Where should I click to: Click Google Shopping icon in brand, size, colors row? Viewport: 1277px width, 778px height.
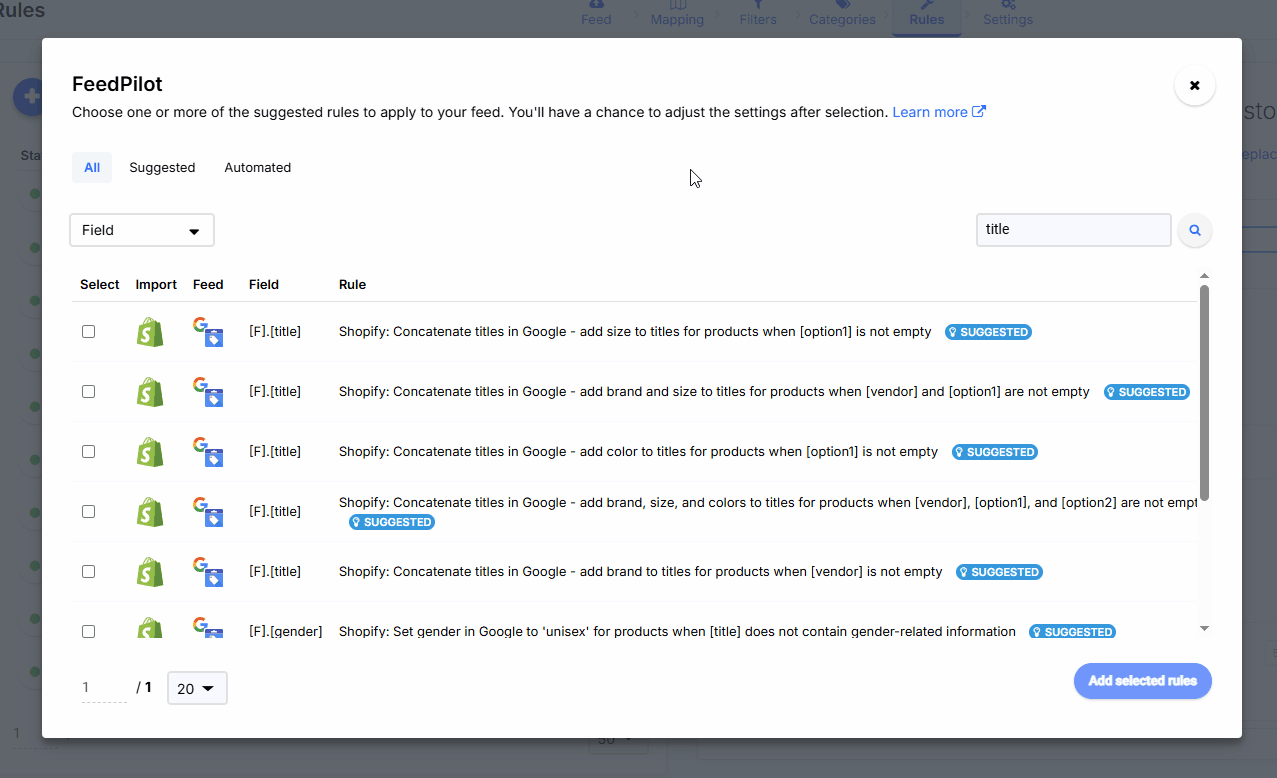pyautogui.click(x=208, y=512)
